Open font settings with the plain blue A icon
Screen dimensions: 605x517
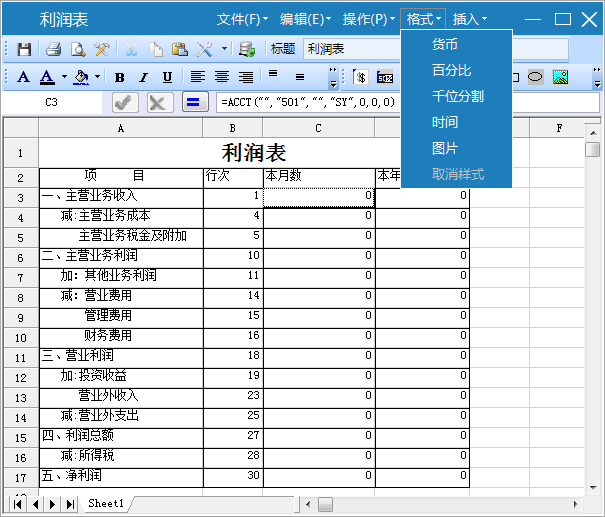click(x=24, y=77)
